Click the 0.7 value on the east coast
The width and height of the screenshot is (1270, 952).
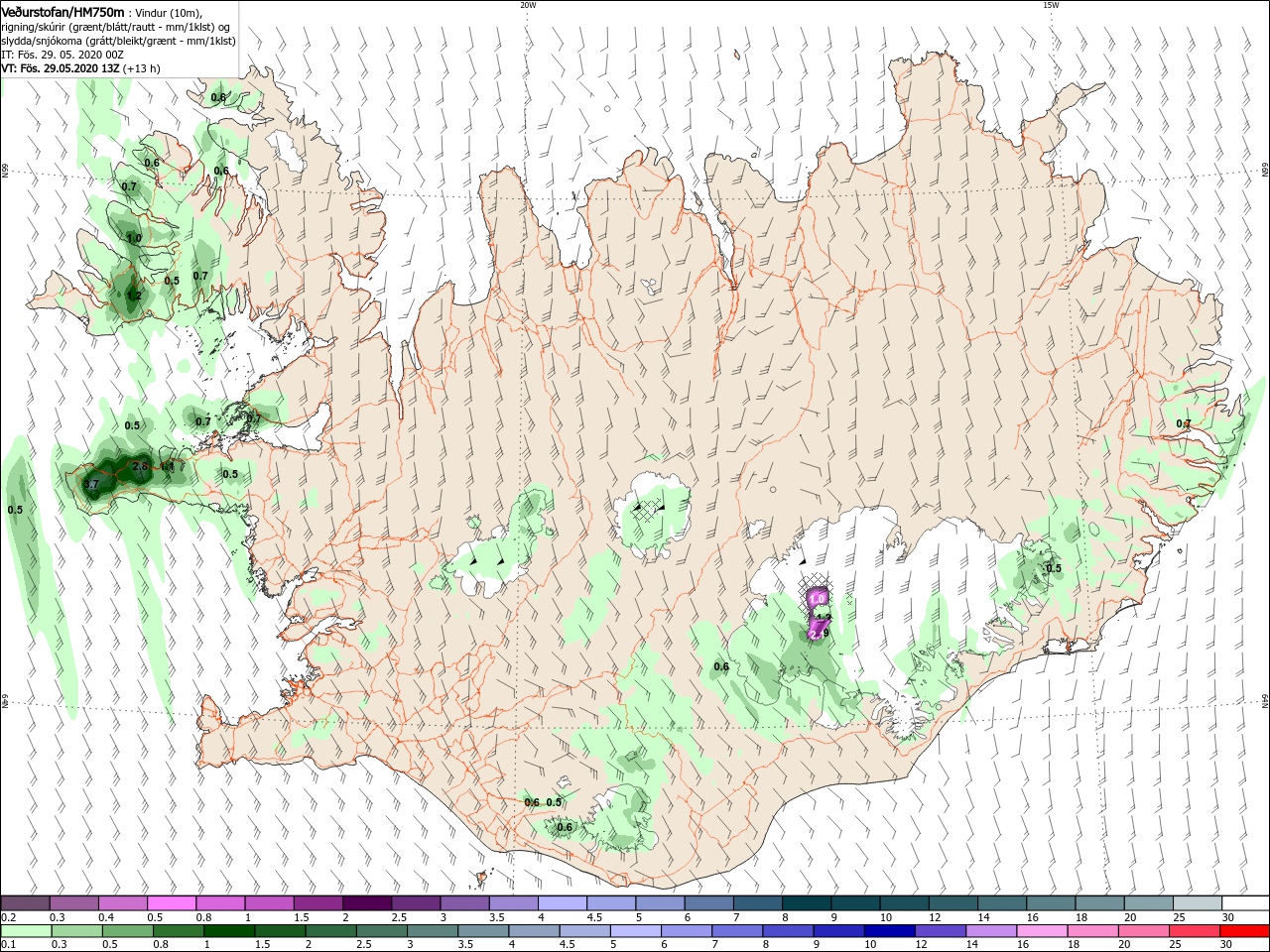[1183, 423]
